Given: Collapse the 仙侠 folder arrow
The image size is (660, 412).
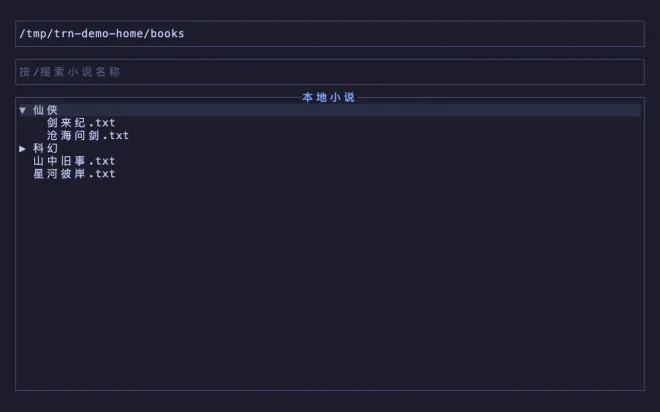Looking at the screenshot, I should [x=23, y=110].
